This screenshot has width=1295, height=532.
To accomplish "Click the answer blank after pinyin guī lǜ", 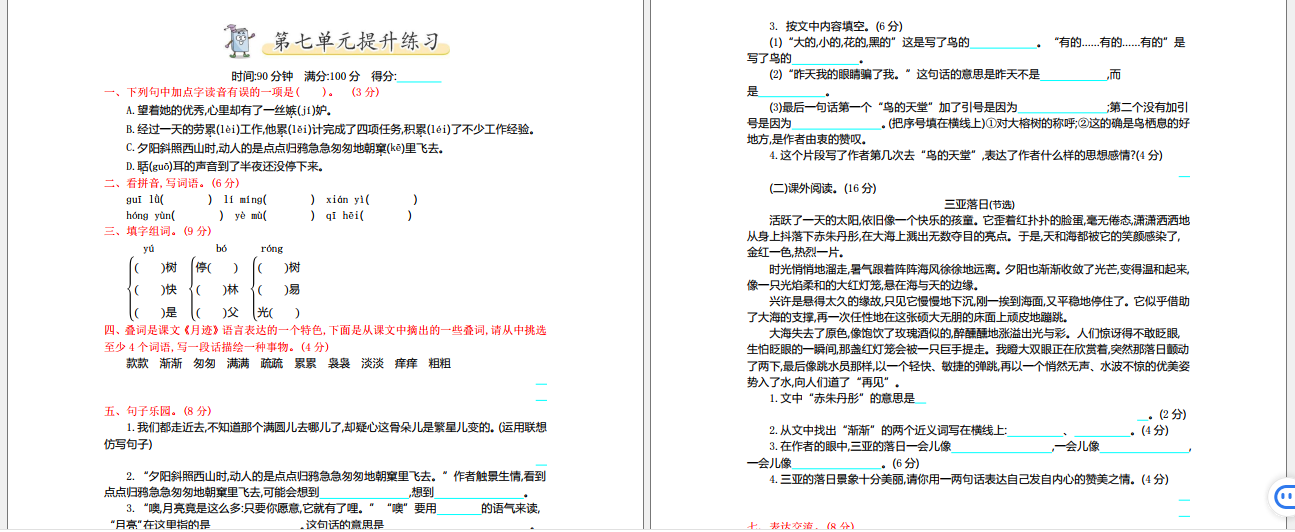I will pyautogui.click(x=185, y=200).
